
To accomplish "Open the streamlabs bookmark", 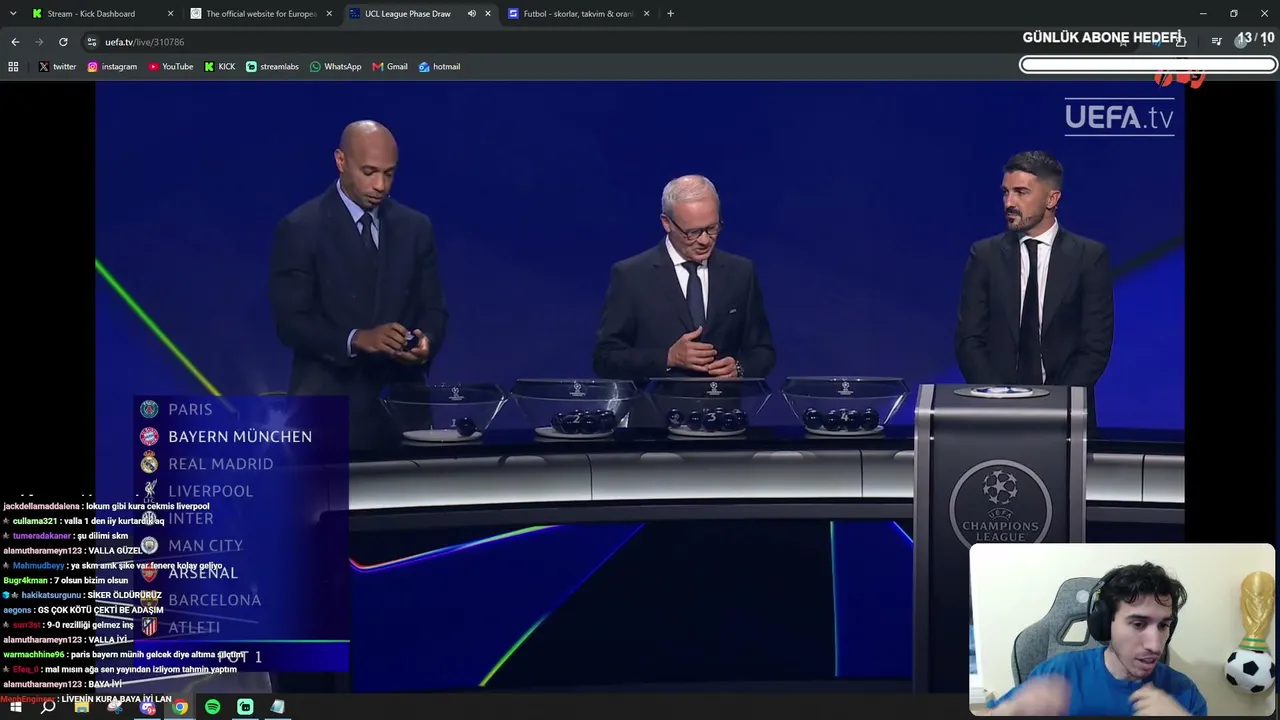I will (x=272, y=67).
